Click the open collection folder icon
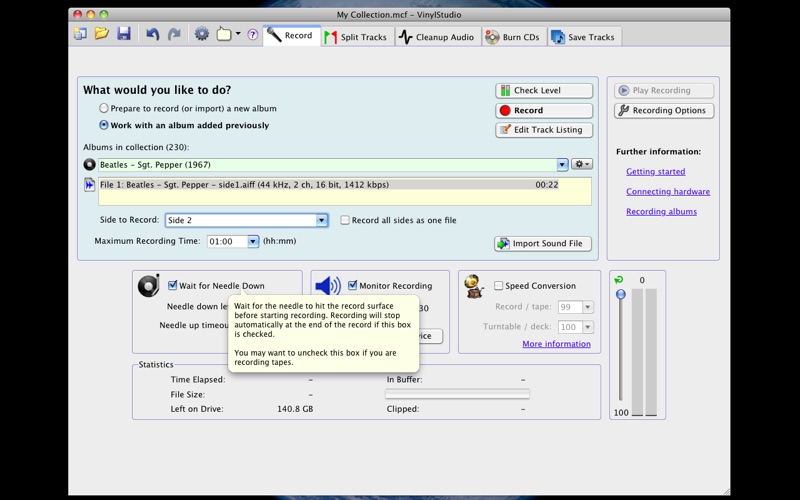 tap(102, 34)
